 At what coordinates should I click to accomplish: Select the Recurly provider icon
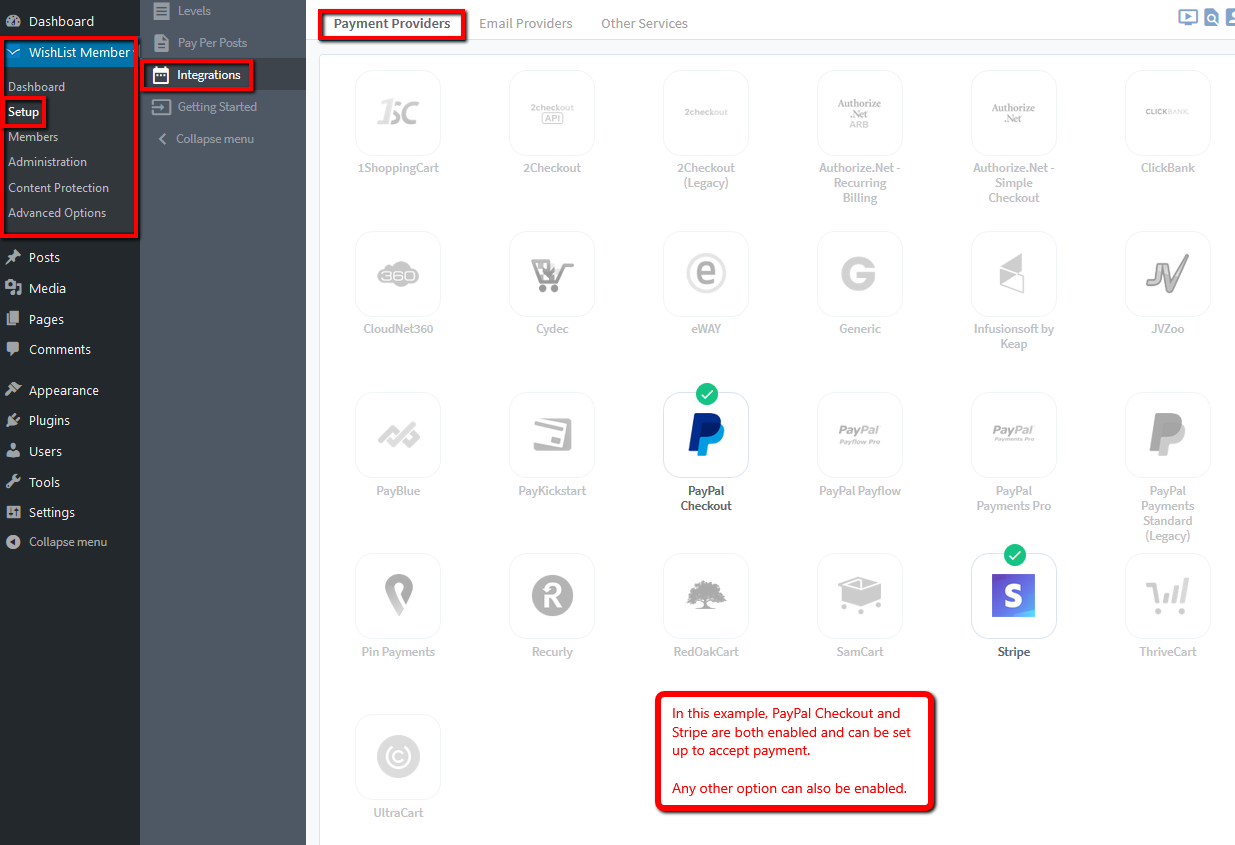552,596
